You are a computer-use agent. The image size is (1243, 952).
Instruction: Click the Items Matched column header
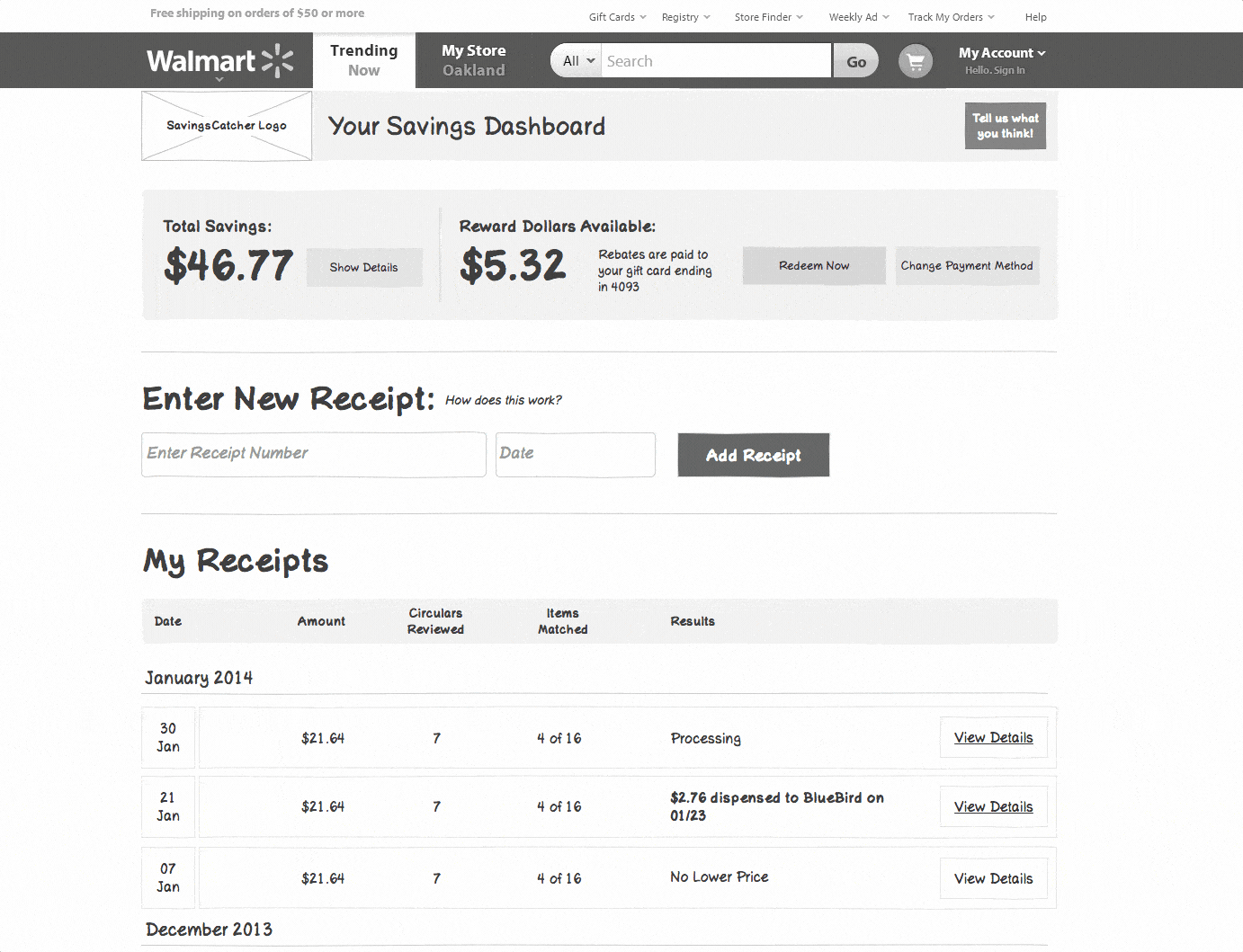563,621
